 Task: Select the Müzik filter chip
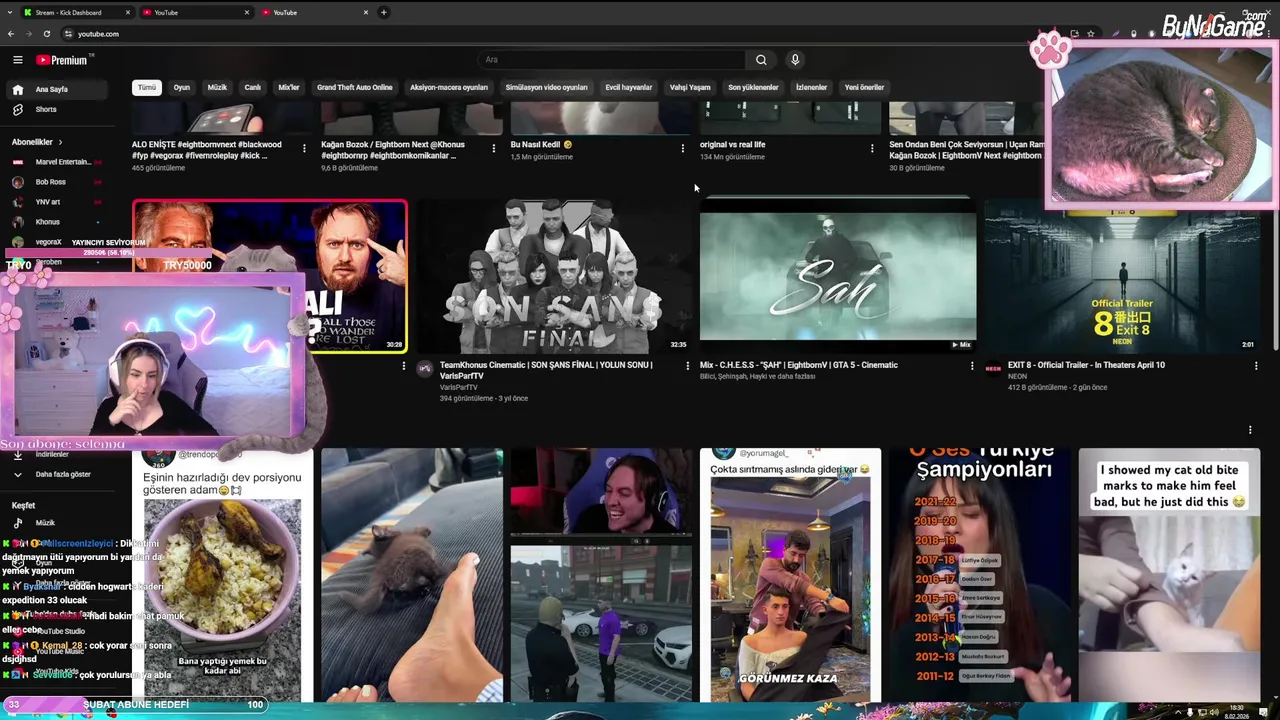click(x=217, y=87)
